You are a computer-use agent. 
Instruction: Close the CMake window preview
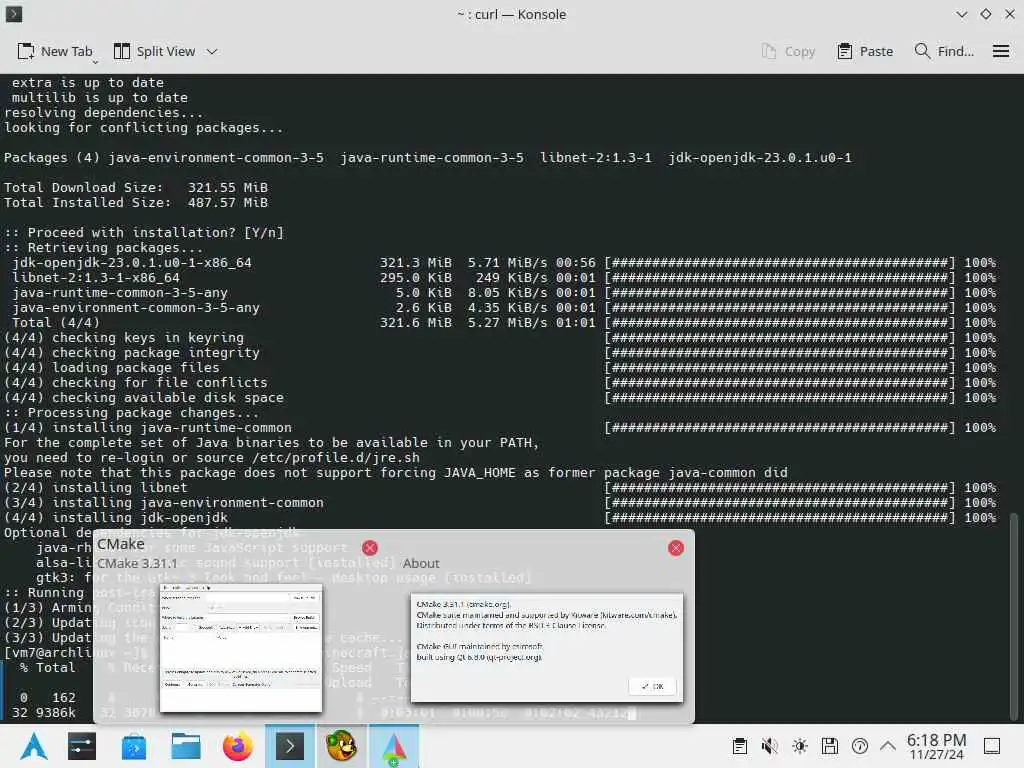point(370,548)
